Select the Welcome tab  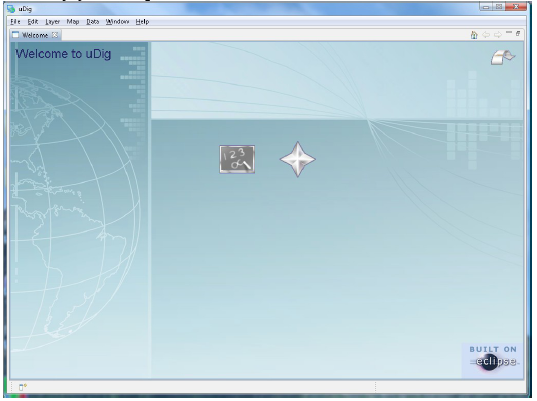tap(35, 35)
